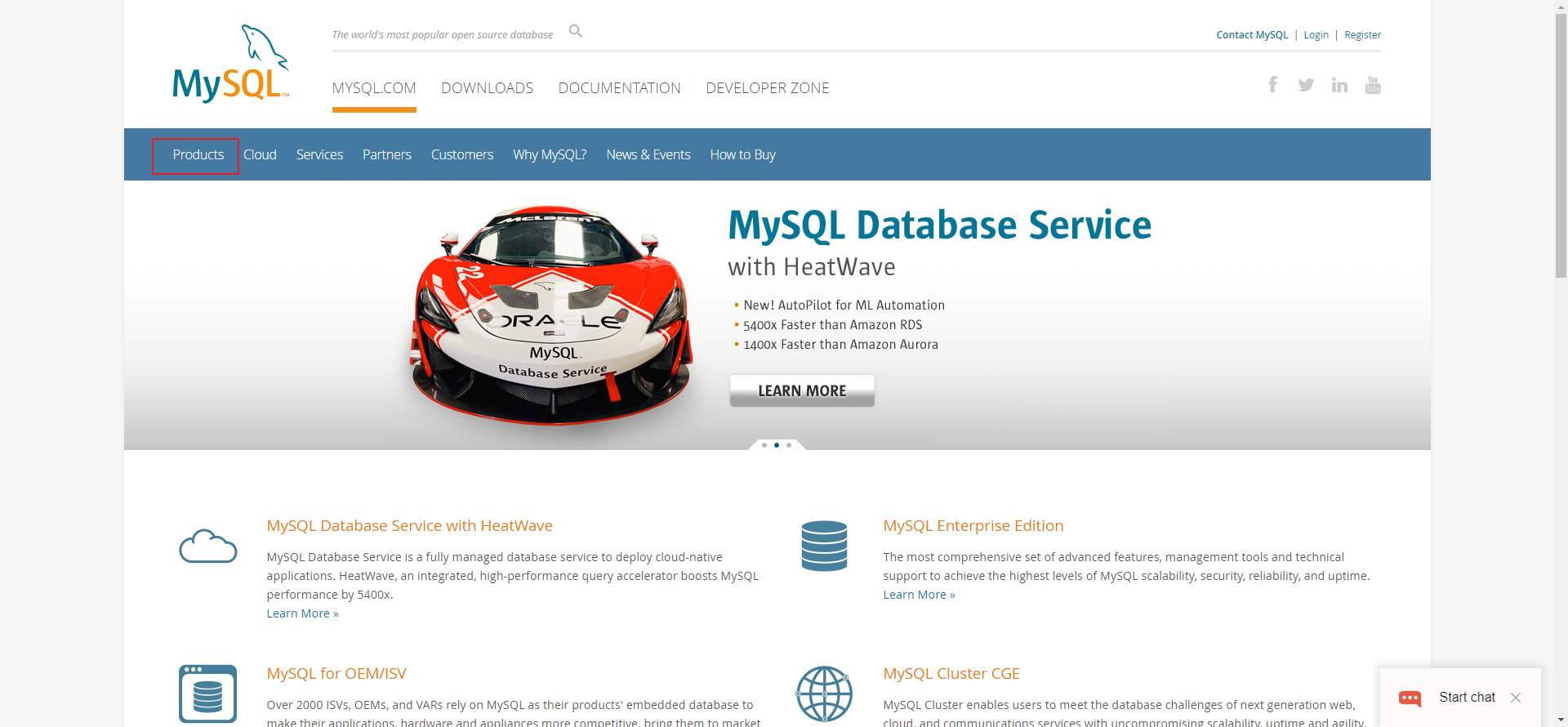Open the Cloud menu item
This screenshot has height=727, width=1568.
click(260, 155)
